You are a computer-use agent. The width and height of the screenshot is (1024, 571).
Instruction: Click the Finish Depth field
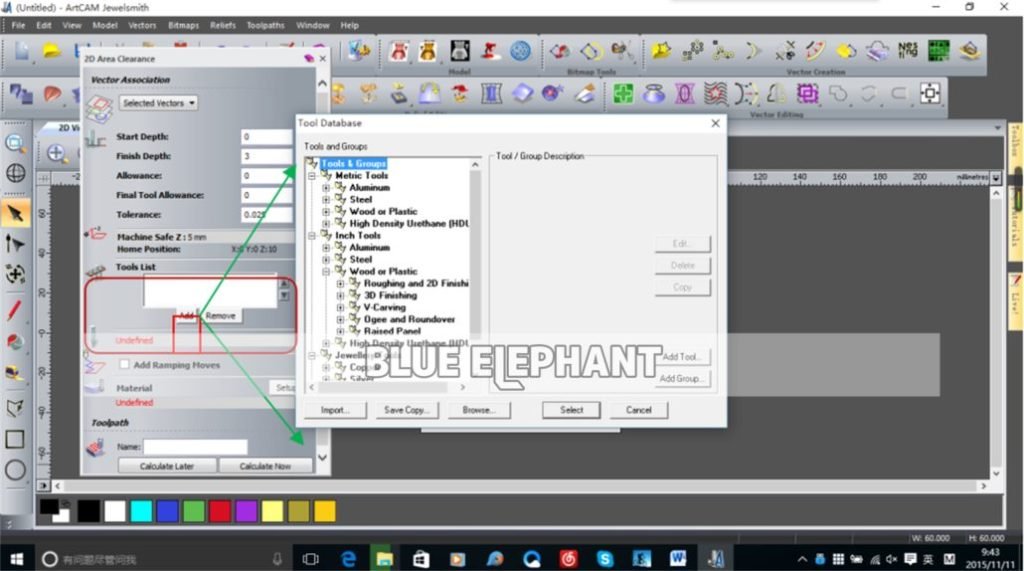[267, 156]
